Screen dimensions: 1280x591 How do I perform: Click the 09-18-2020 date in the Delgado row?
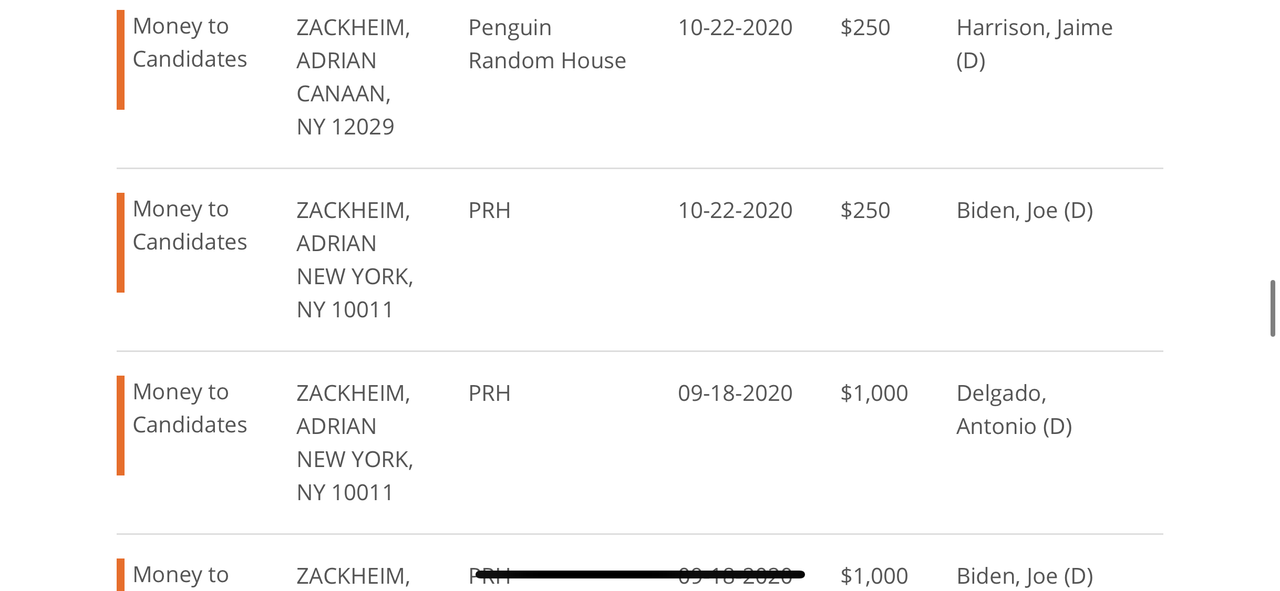point(735,394)
